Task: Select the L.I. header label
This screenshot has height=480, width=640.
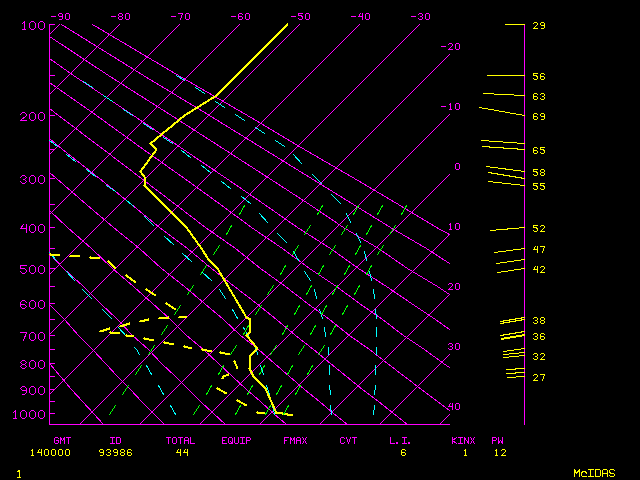Action: pos(401,440)
